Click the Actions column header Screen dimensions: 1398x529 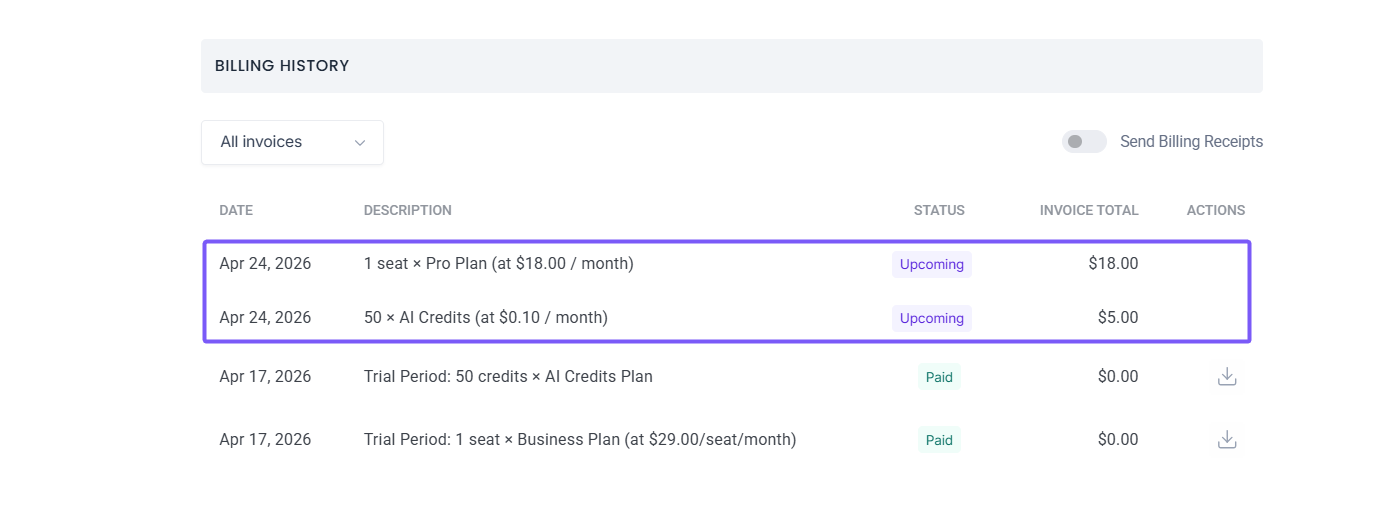(1215, 211)
